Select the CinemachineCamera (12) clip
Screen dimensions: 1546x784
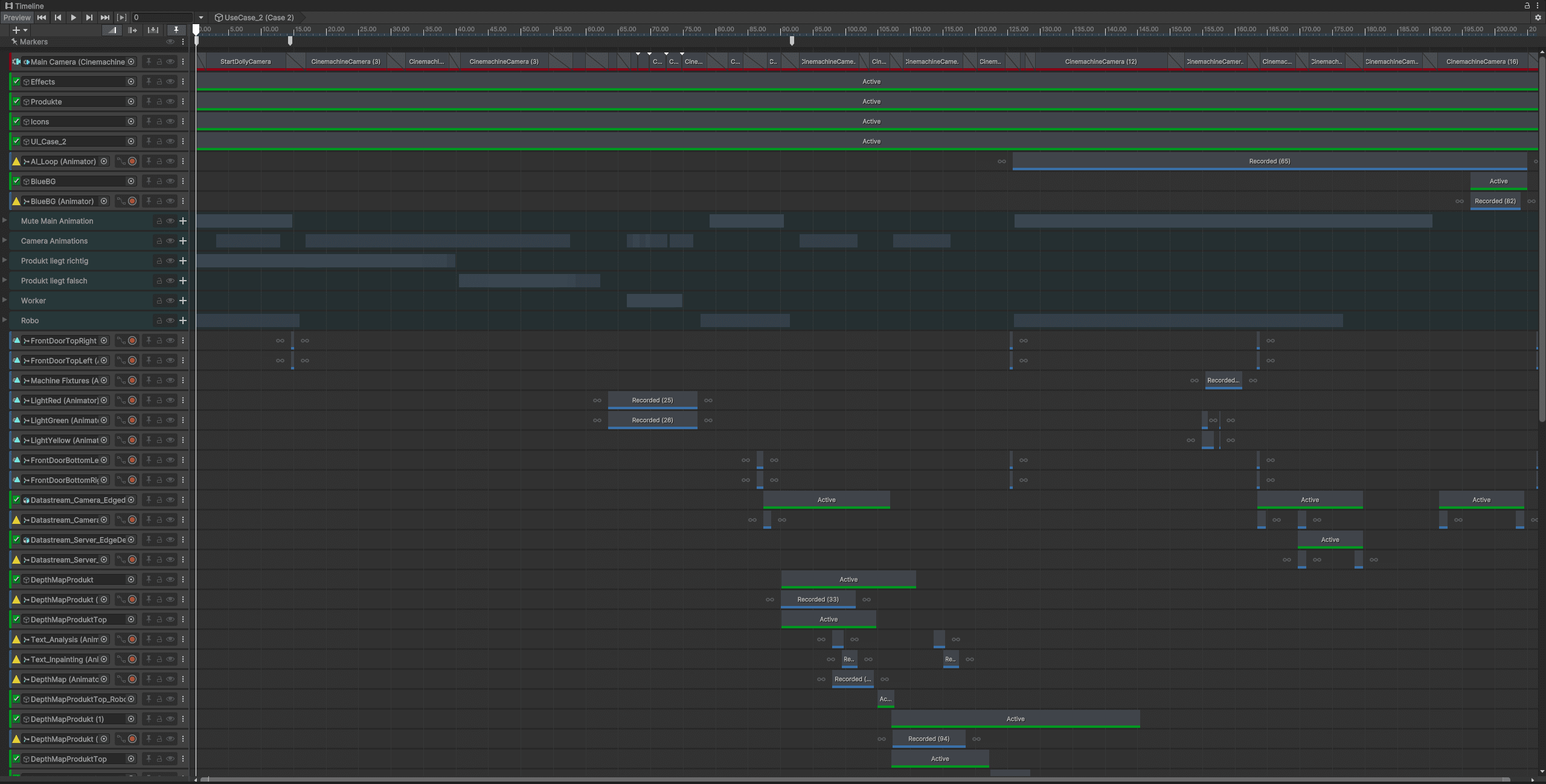[x=1100, y=62]
